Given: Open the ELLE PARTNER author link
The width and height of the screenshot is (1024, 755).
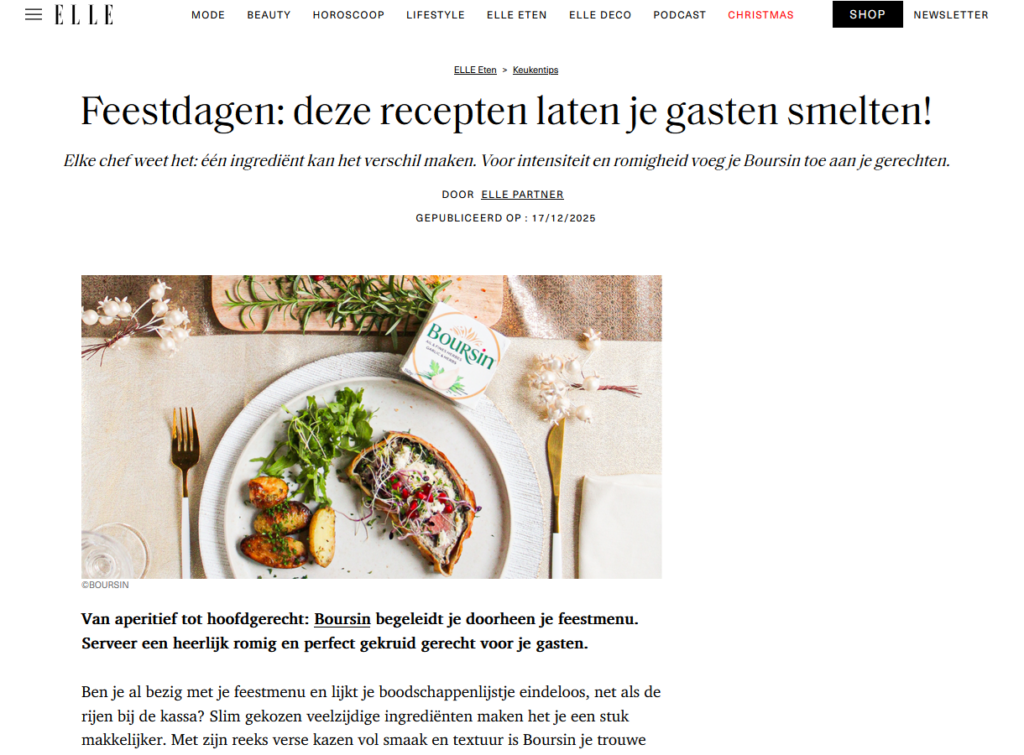Looking at the screenshot, I should point(522,195).
